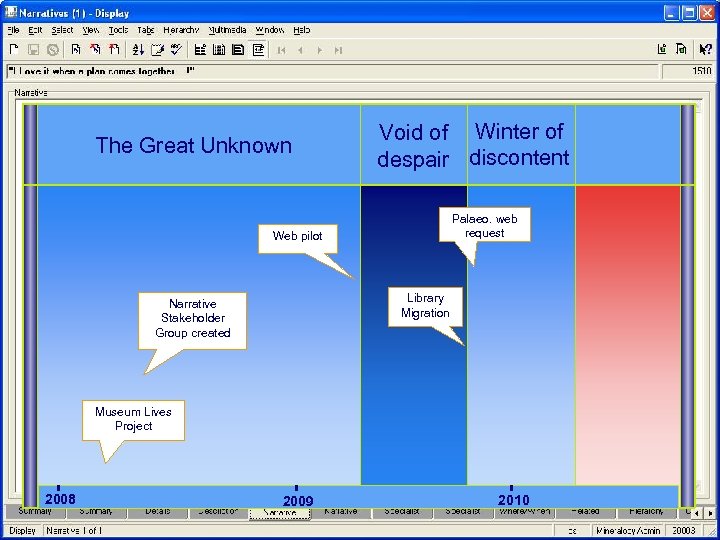Viewport: 720px width, 540px height.
Task: Open the Tools menu
Action: (118, 30)
